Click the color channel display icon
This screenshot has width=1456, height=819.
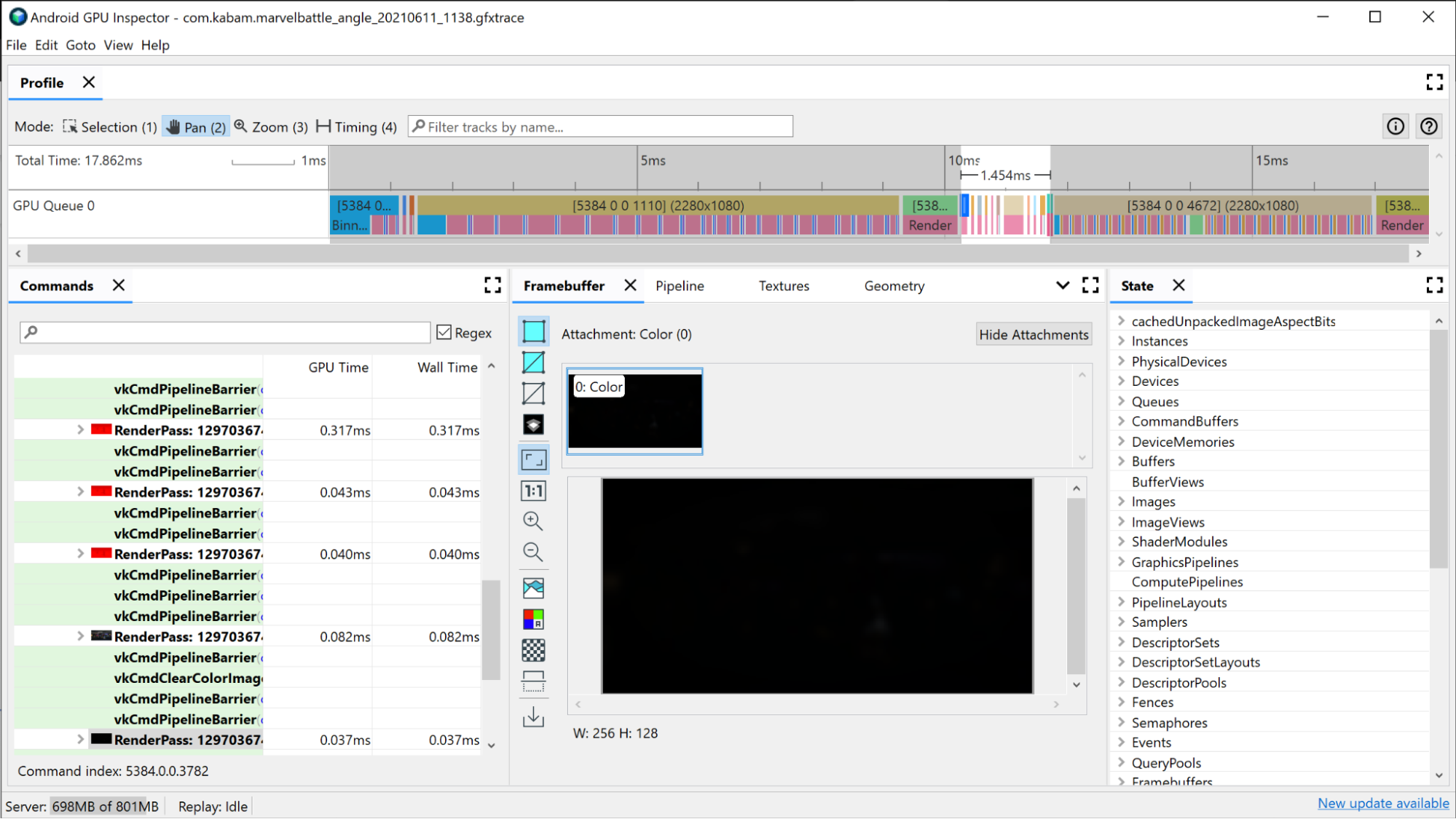click(533, 619)
